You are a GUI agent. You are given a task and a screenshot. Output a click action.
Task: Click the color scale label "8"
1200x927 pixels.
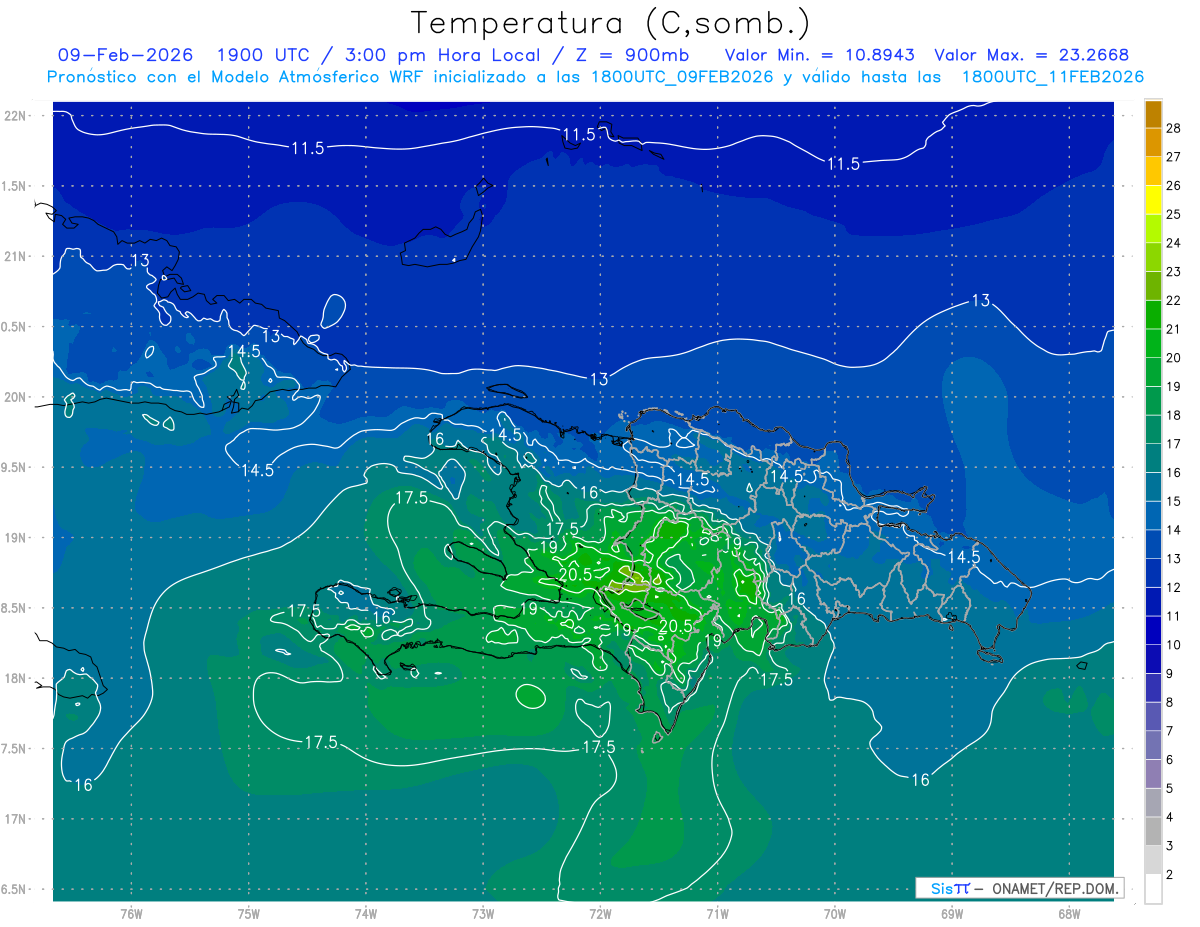click(1171, 702)
